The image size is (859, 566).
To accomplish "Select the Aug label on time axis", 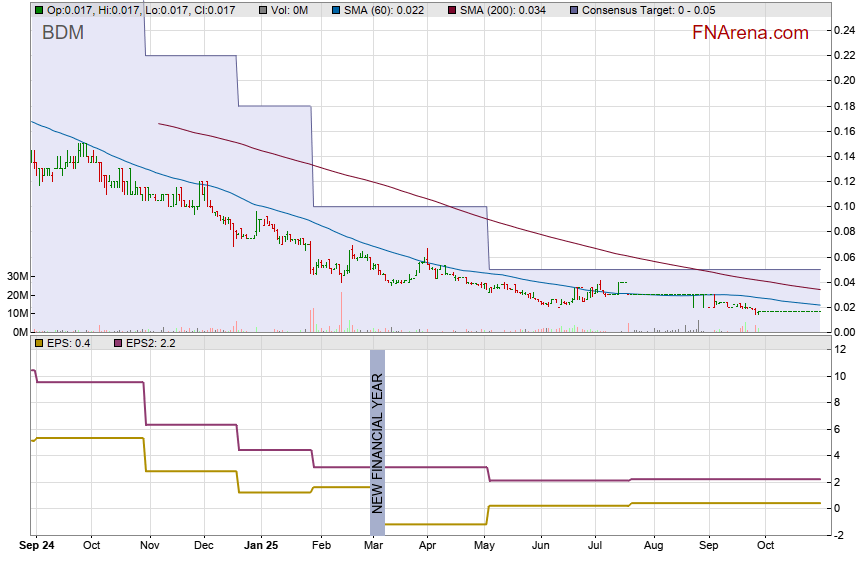I will pyautogui.click(x=653, y=546).
